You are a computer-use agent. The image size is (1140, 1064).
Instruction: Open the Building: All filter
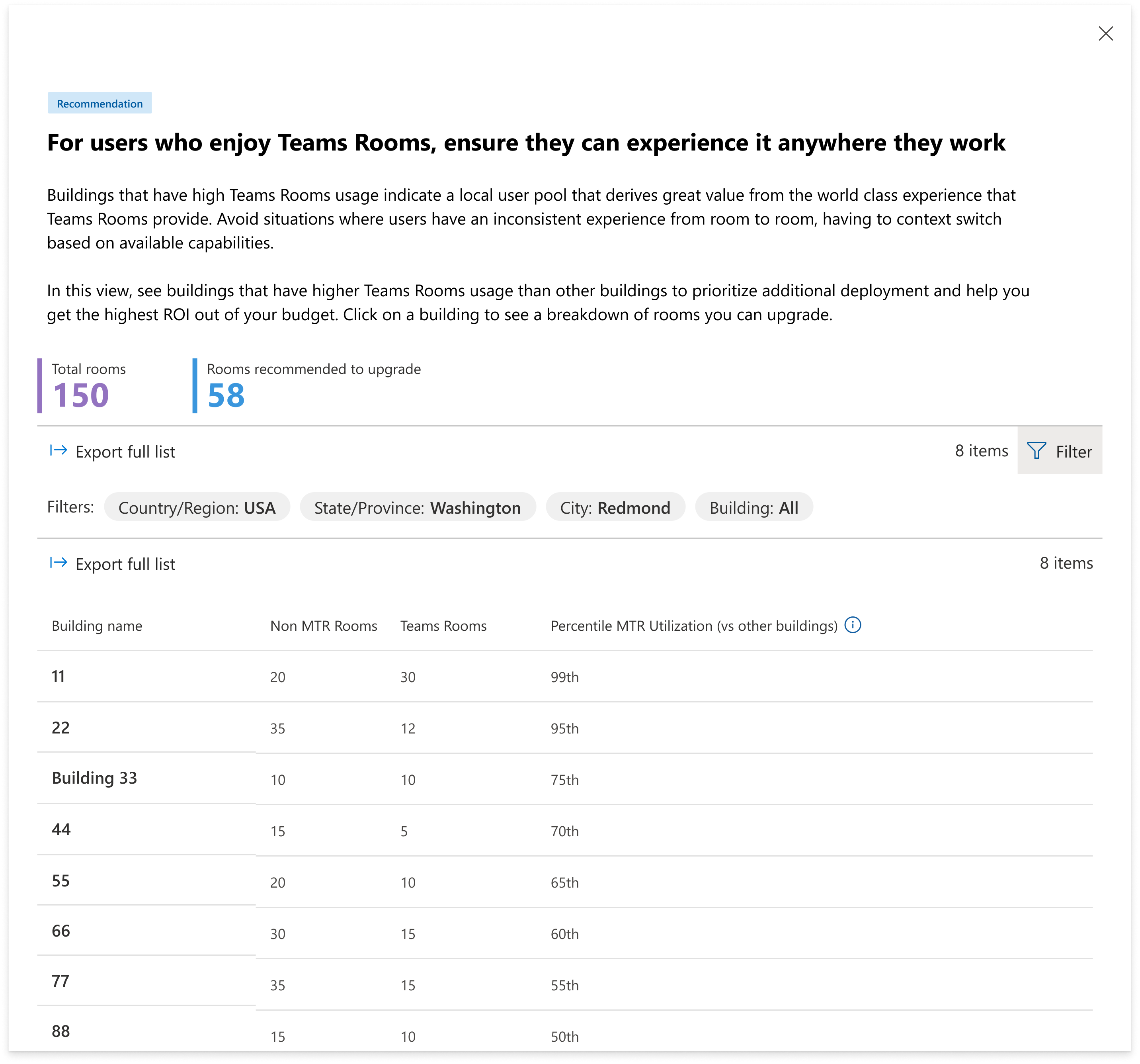pyautogui.click(x=753, y=508)
